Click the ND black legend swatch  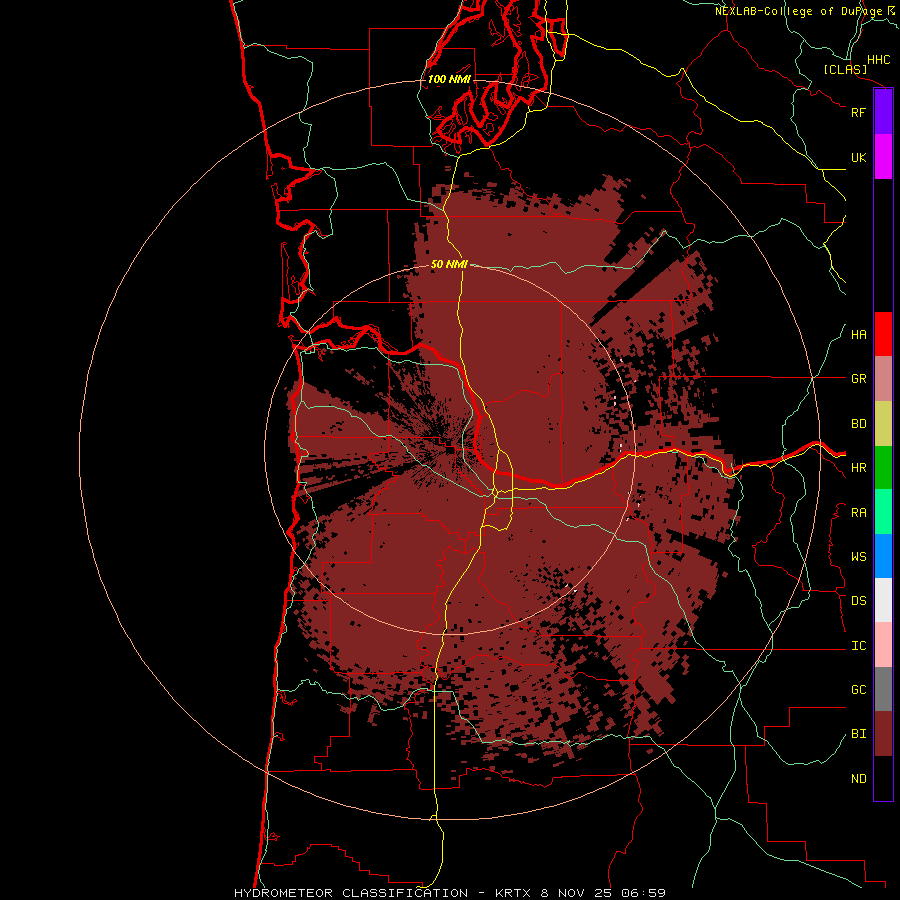883,778
